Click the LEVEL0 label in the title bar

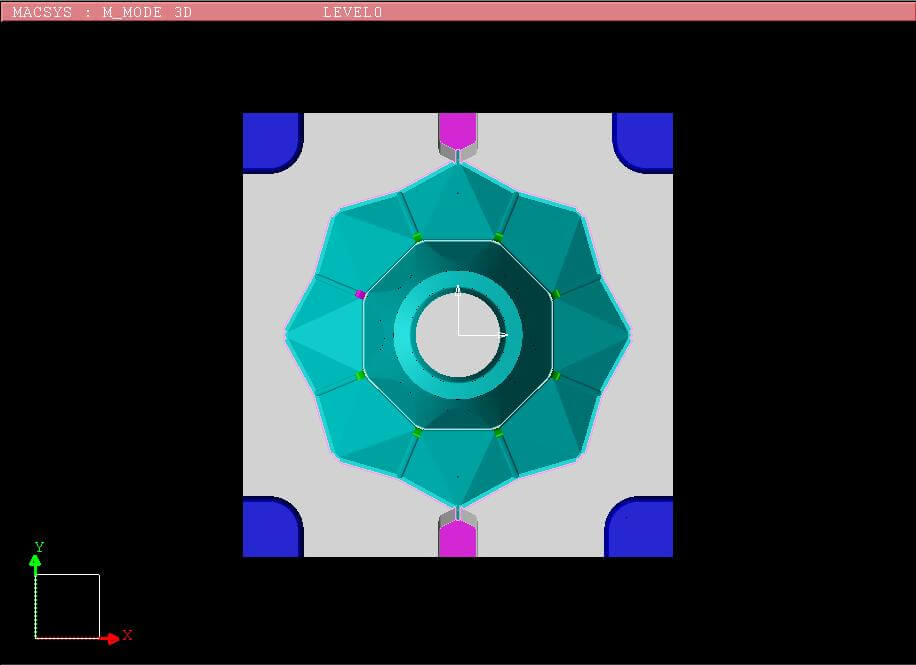[353, 12]
